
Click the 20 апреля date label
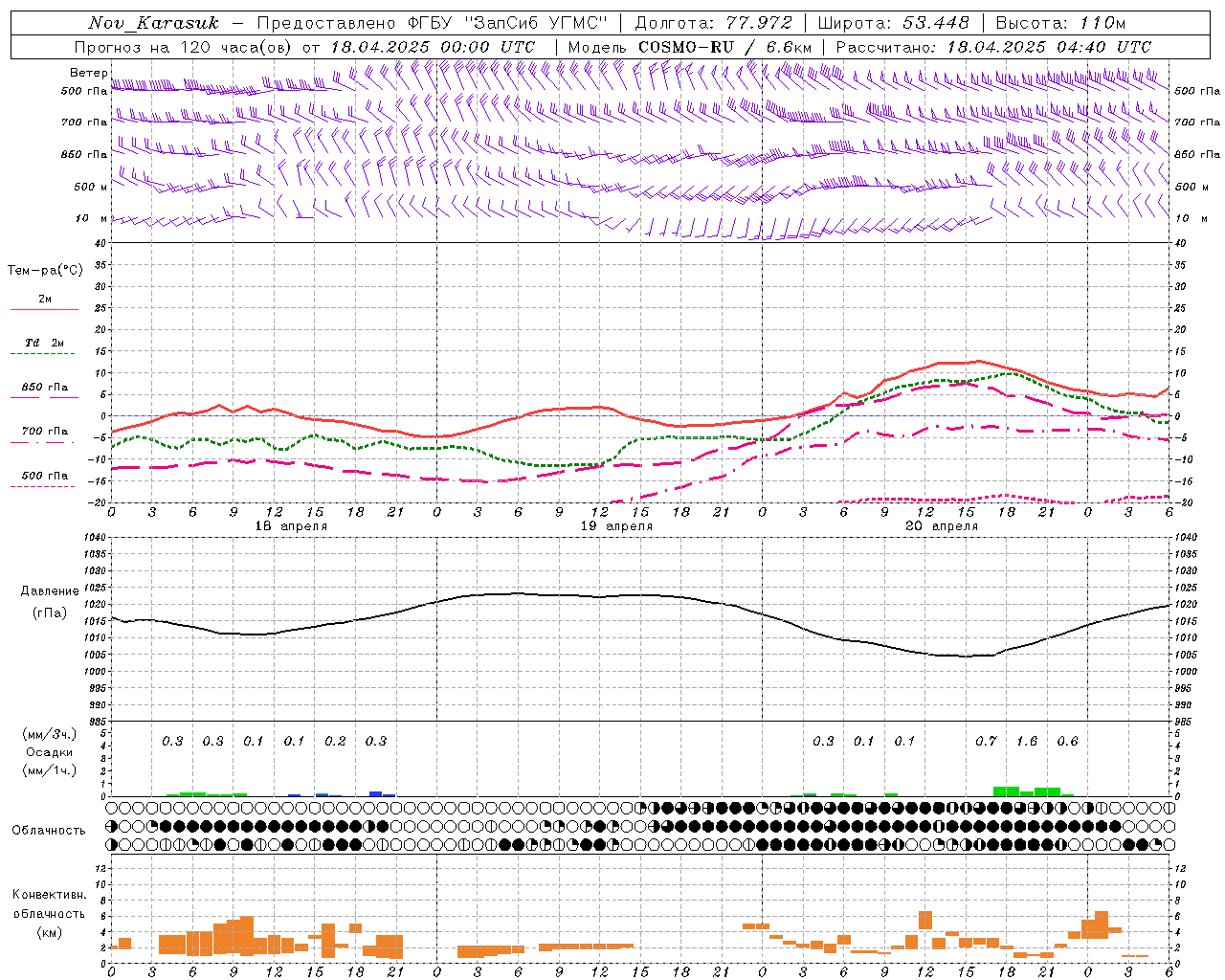(942, 526)
